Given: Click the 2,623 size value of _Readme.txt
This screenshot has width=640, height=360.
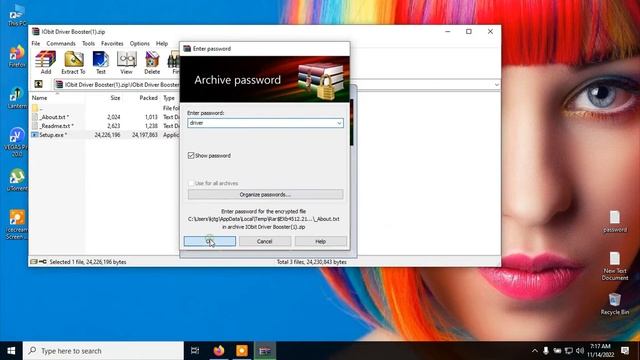Looking at the screenshot, I should click(114, 126).
